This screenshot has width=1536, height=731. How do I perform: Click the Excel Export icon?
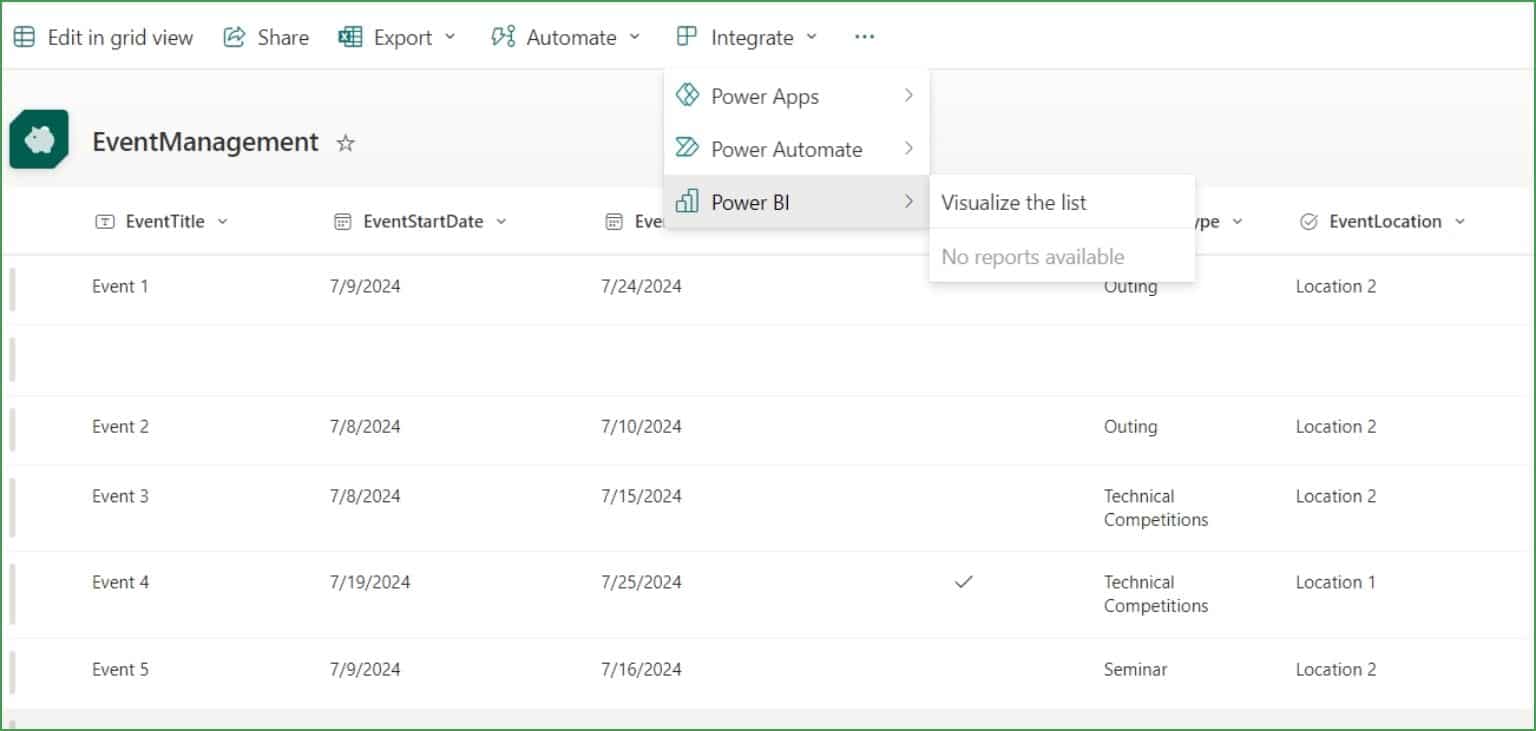pyautogui.click(x=350, y=37)
